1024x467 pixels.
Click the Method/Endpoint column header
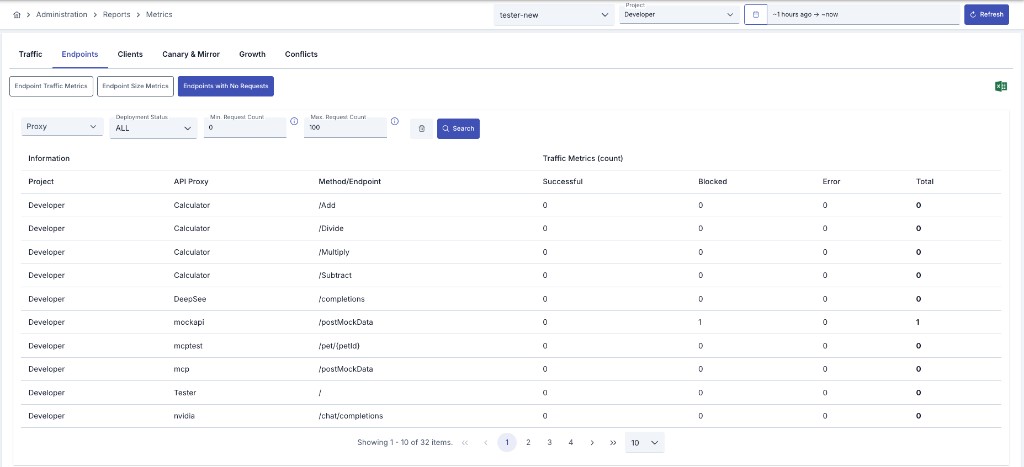(x=350, y=182)
